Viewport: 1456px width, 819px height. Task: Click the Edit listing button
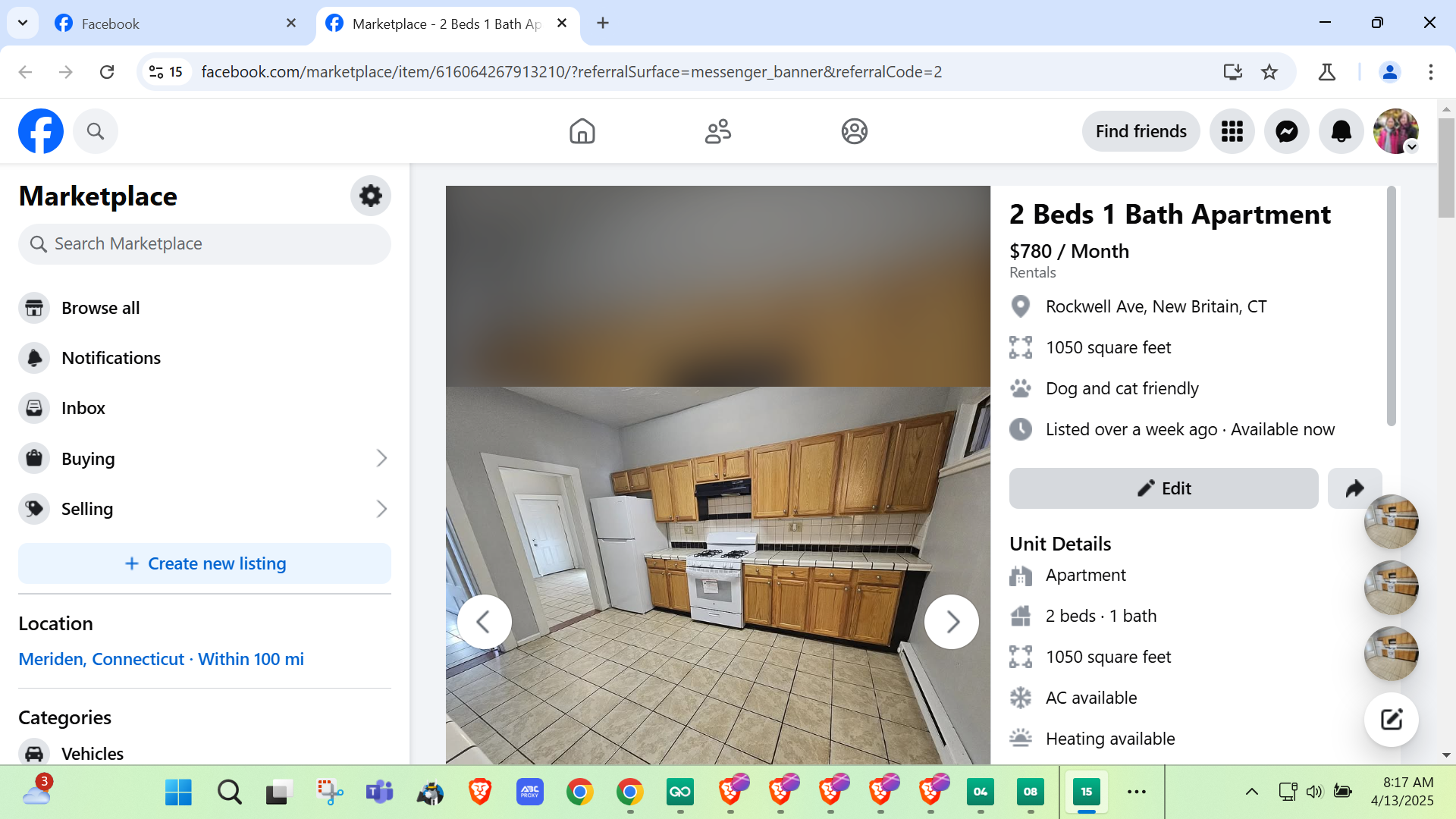pos(1163,488)
